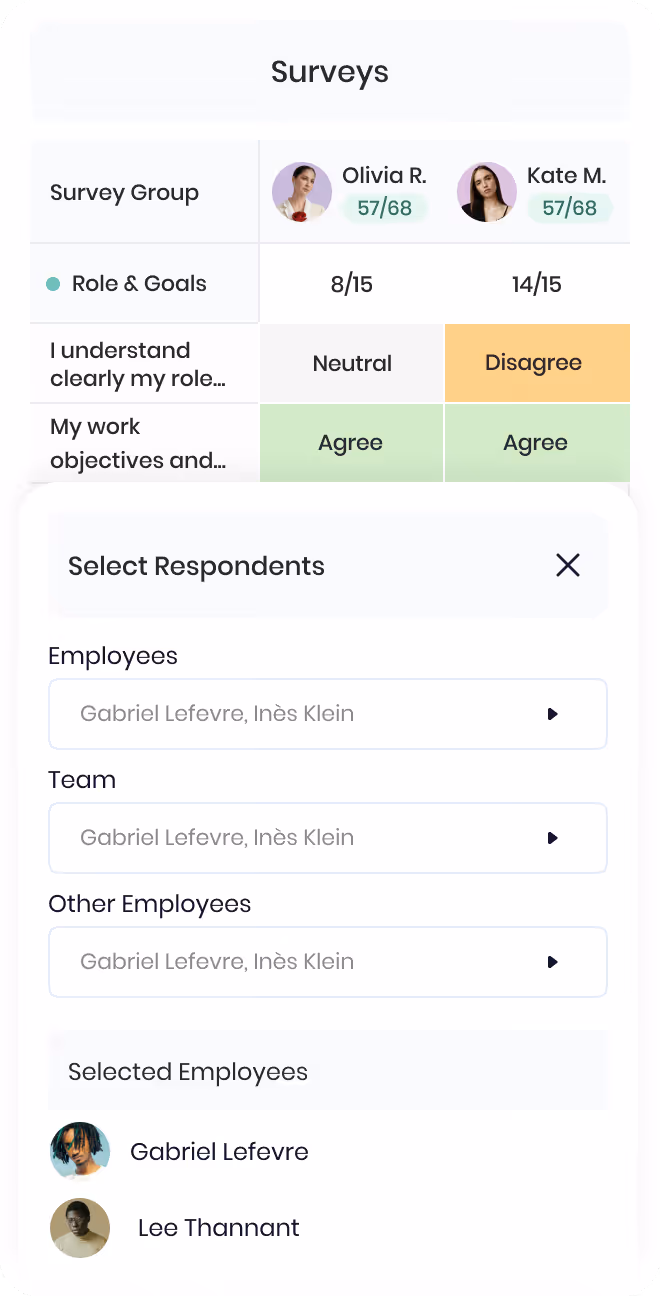The height and width of the screenshot is (1296, 660).
Task: Open Kate M. avatar photo
Action: (487, 192)
